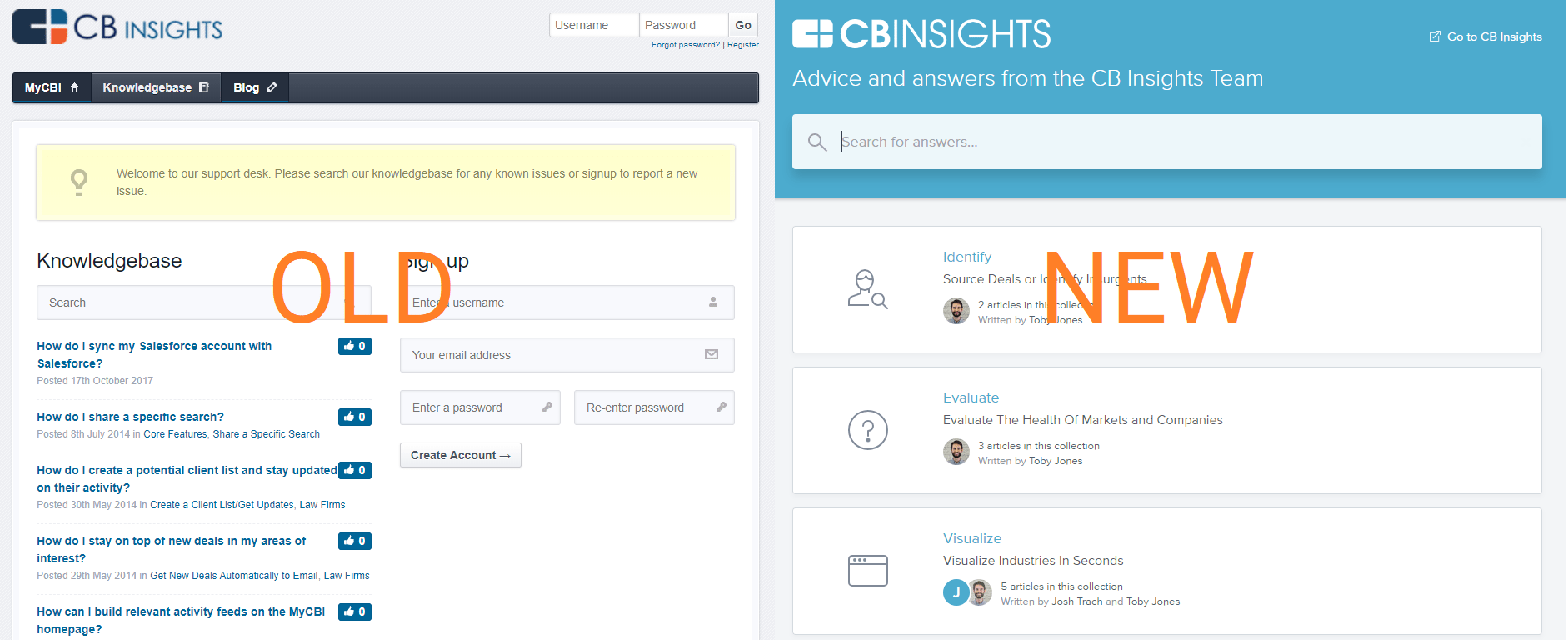Click the Visualize Industries In Seconds text
The image size is (1568, 640).
(1033, 561)
